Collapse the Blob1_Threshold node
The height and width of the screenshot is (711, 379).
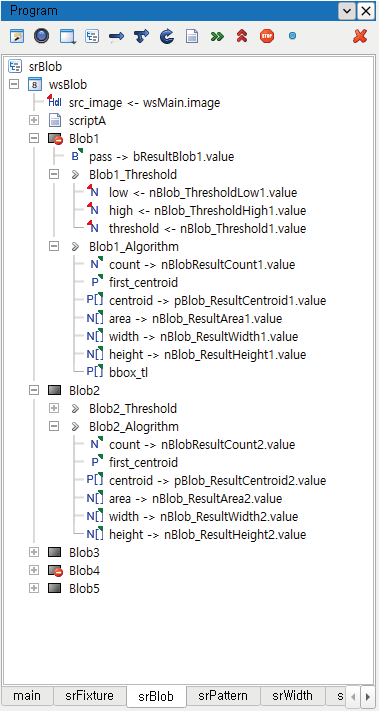pyautogui.click(x=54, y=174)
